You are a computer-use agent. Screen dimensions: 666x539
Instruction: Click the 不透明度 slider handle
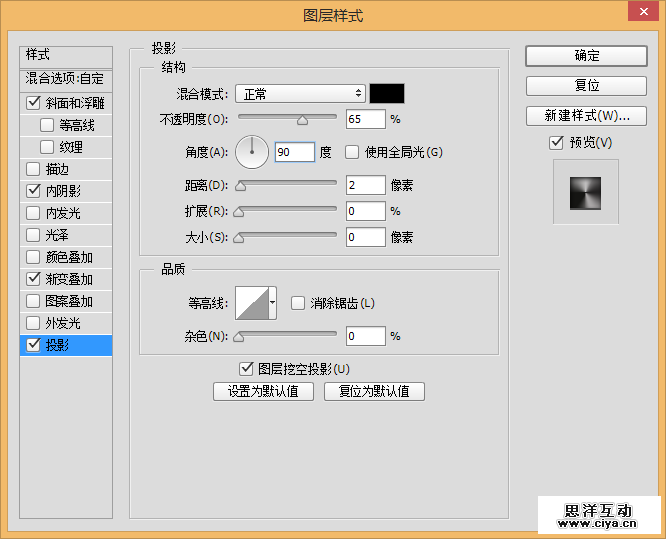(302, 119)
